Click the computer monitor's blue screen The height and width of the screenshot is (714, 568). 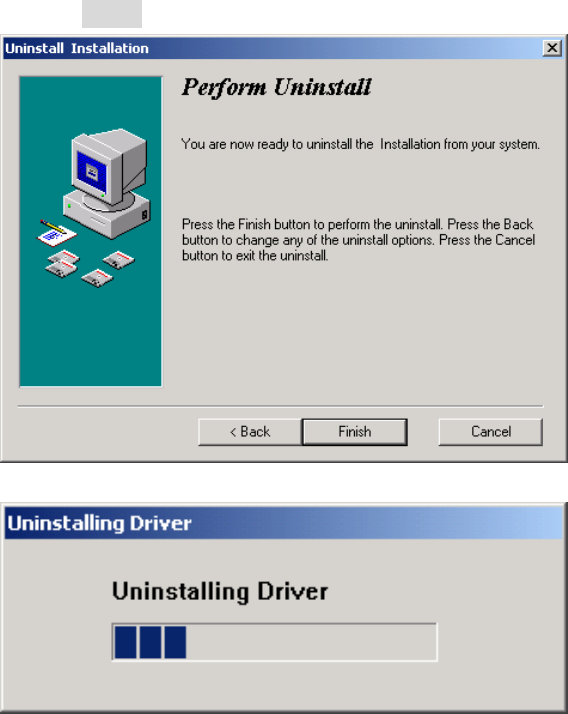(x=92, y=172)
